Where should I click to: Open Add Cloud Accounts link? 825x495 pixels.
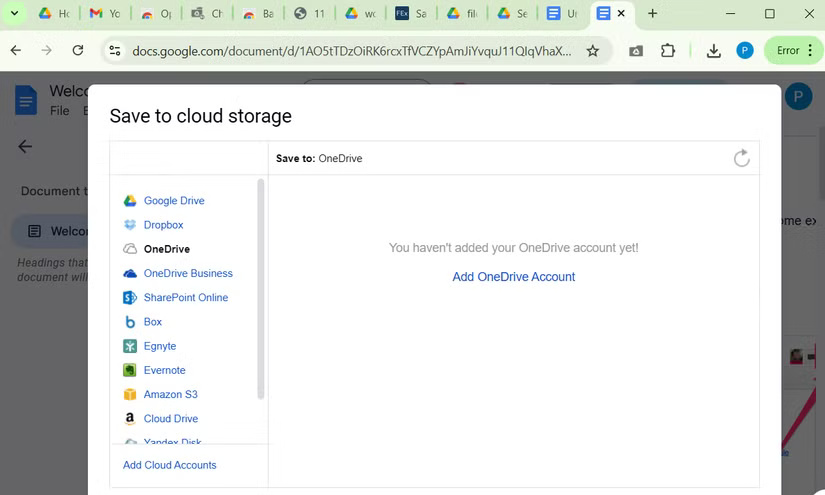point(169,465)
